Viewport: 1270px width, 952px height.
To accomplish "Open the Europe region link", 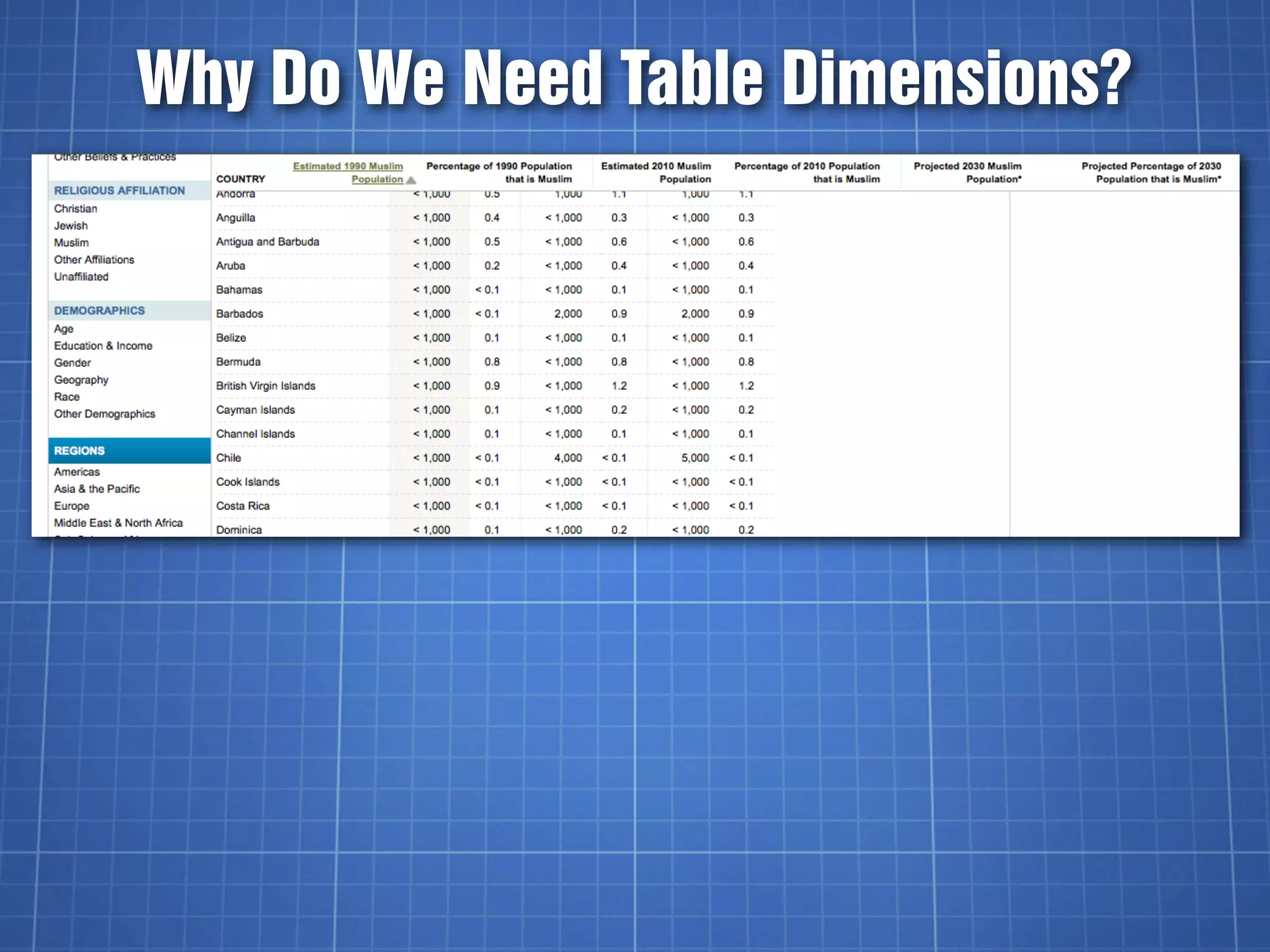I will coord(71,506).
